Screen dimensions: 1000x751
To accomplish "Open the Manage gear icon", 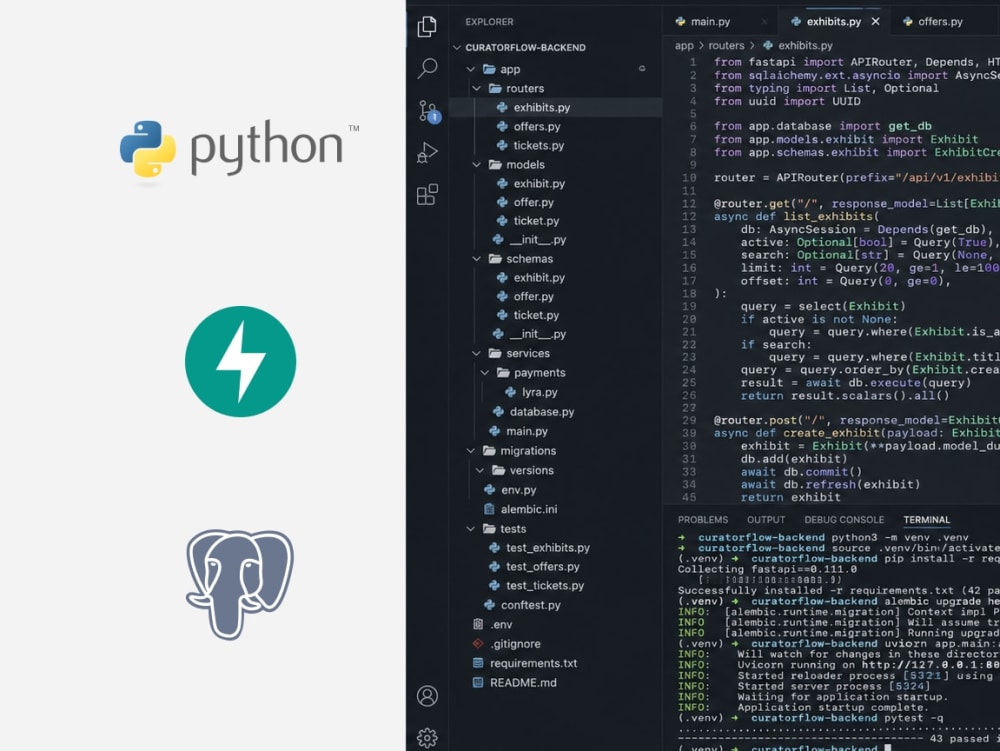I will [x=427, y=738].
